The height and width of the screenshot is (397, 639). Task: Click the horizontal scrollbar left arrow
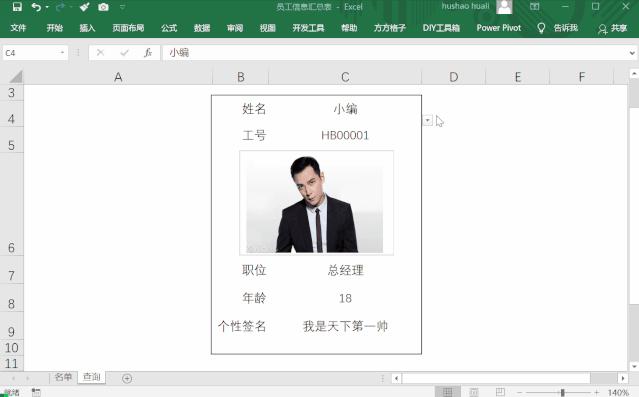pyautogui.click(x=397, y=378)
